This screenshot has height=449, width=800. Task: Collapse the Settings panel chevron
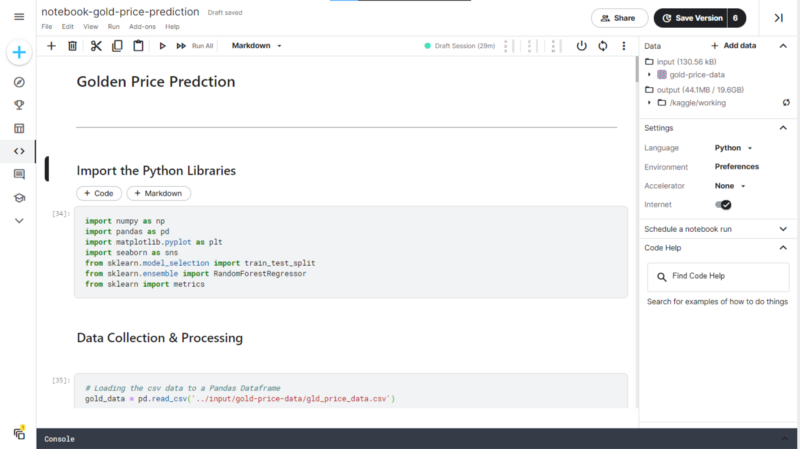(x=783, y=128)
